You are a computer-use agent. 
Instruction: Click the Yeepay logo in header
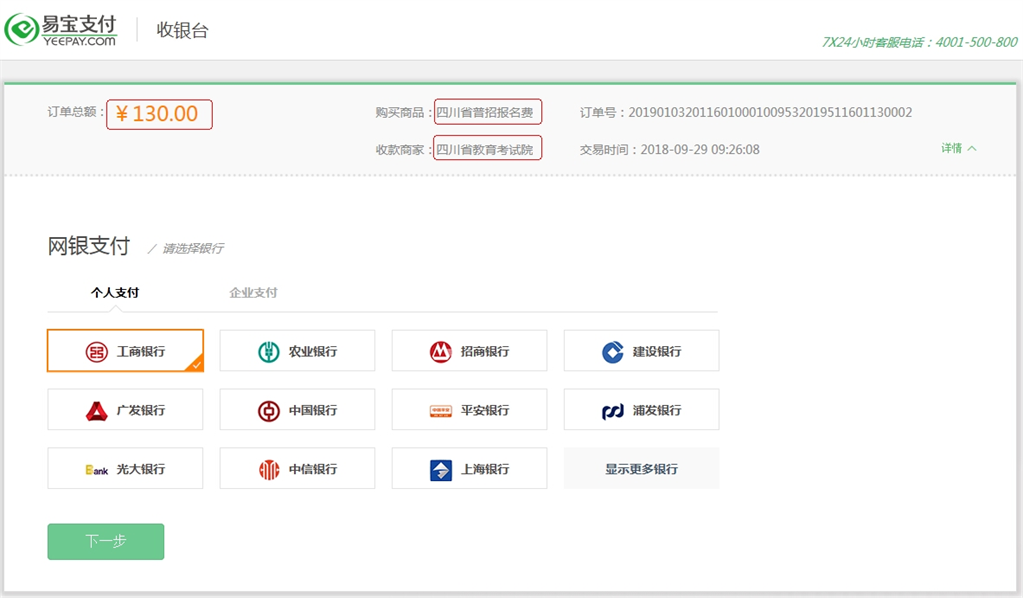(x=61, y=30)
